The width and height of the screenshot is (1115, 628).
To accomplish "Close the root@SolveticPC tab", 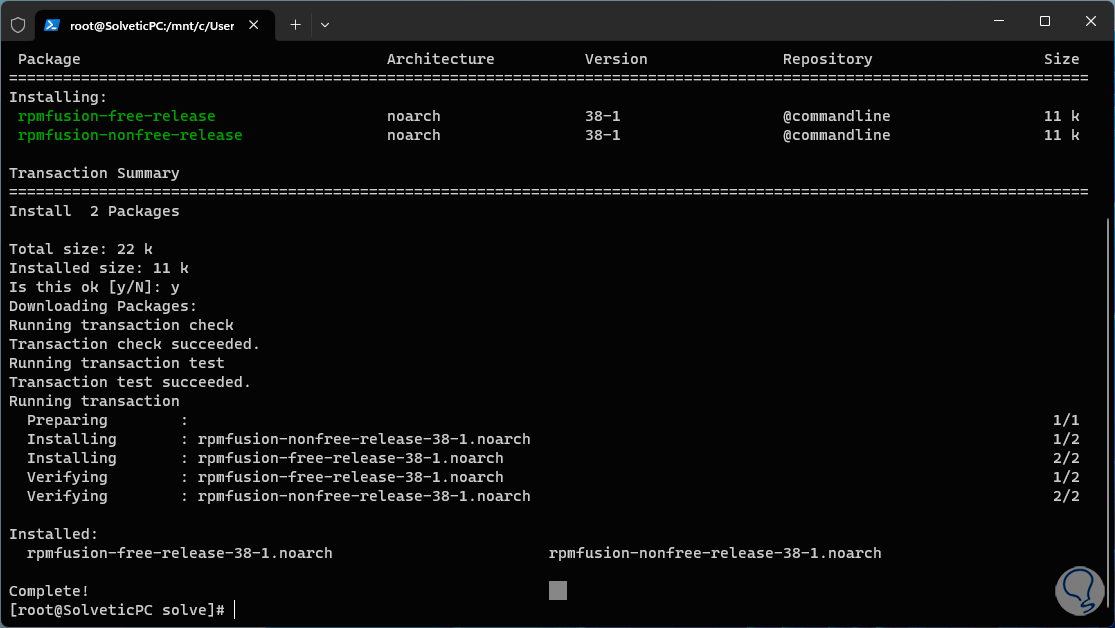I will click(254, 25).
